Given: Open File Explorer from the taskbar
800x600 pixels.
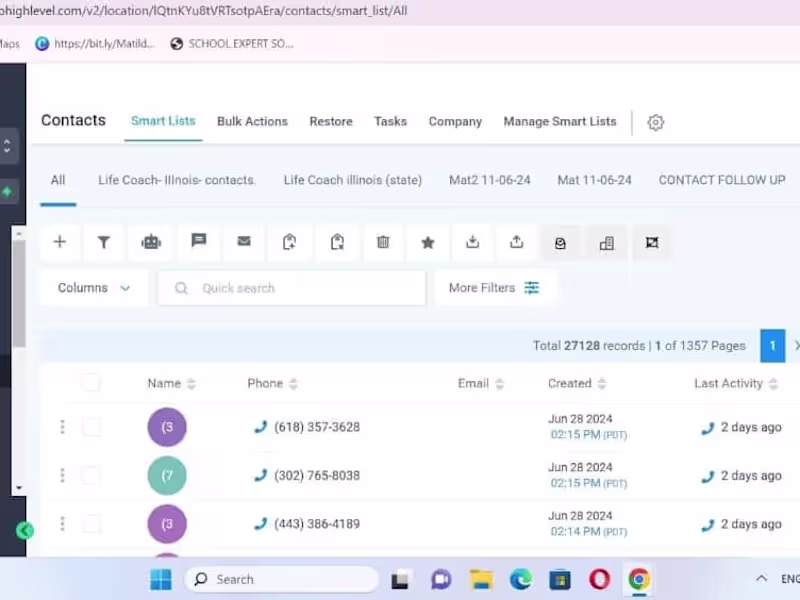Looking at the screenshot, I should pos(481,580).
